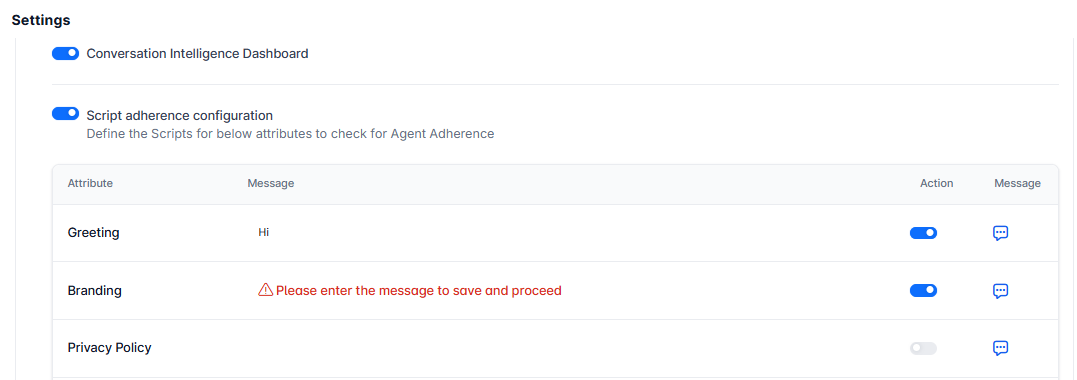This screenshot has height=380, width=1077.
Task: Click the Message header beside Action
Action: (x=1017, y=183)
